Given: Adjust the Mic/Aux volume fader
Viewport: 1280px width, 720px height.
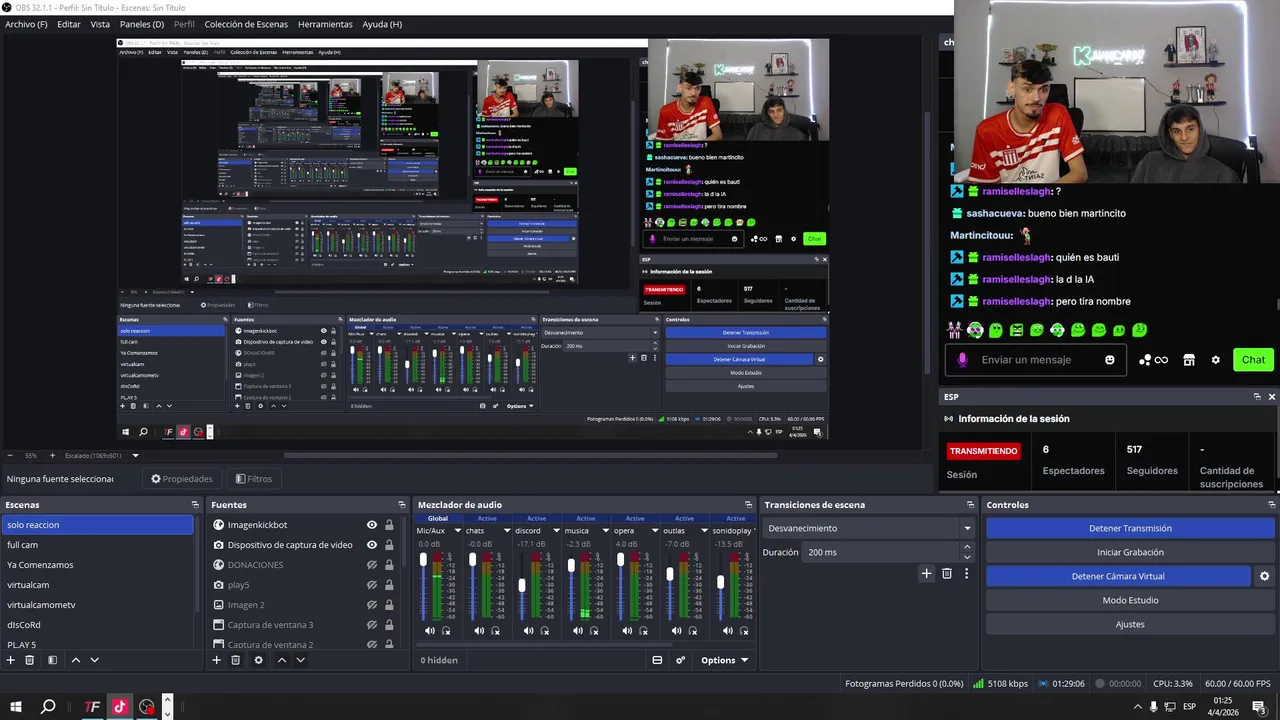Looking at the screenshot, I should 423,559.
